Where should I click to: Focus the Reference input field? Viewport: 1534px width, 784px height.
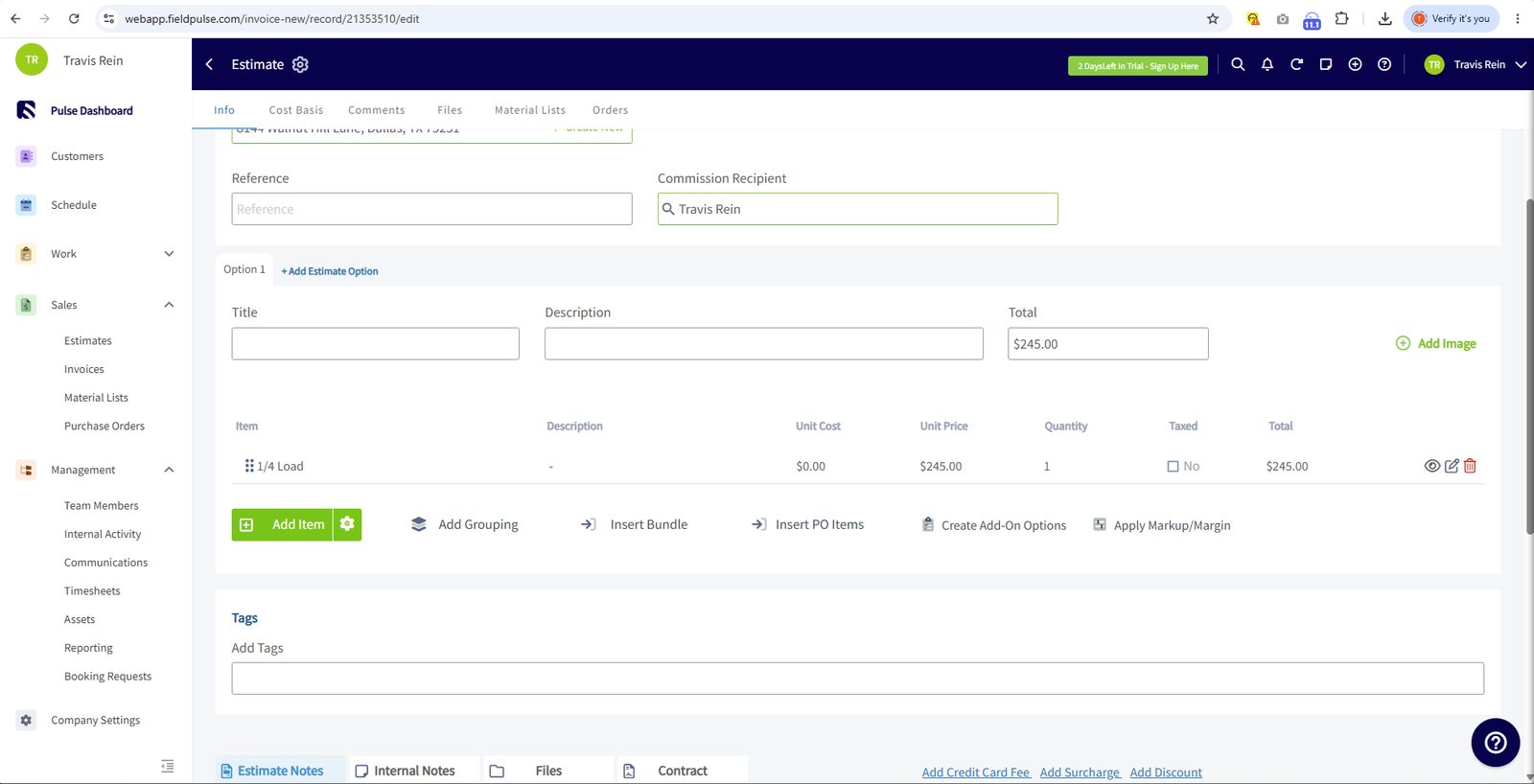click(x=431, y=209)
